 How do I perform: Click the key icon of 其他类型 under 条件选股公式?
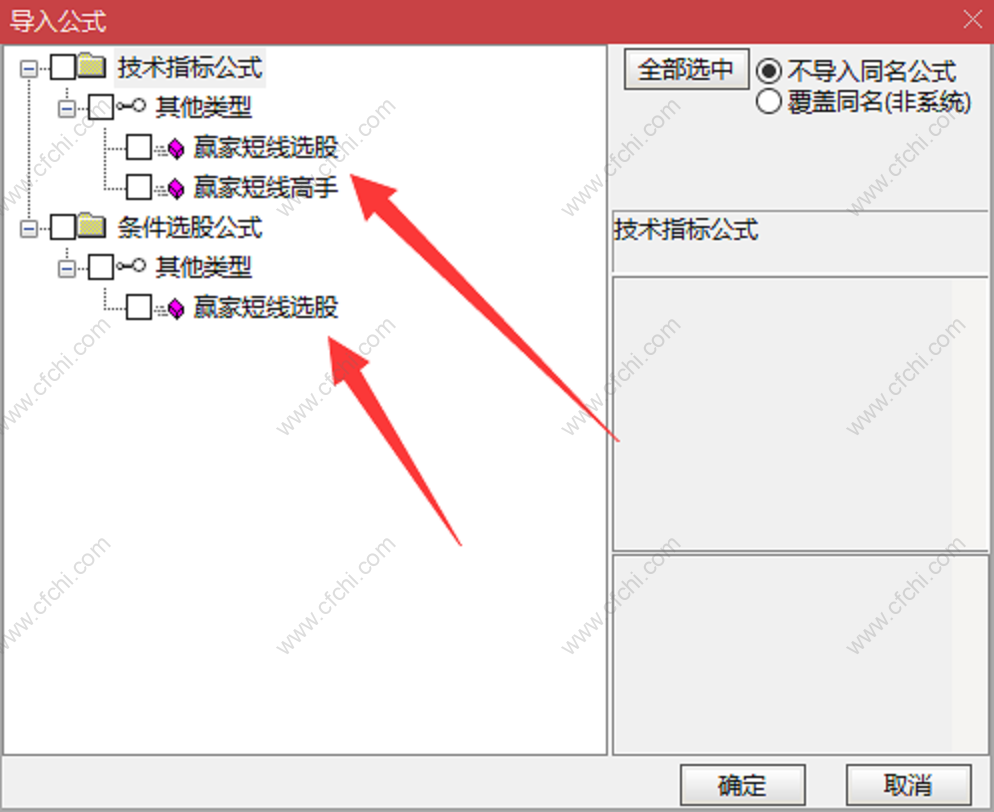(x=131, y=266)
